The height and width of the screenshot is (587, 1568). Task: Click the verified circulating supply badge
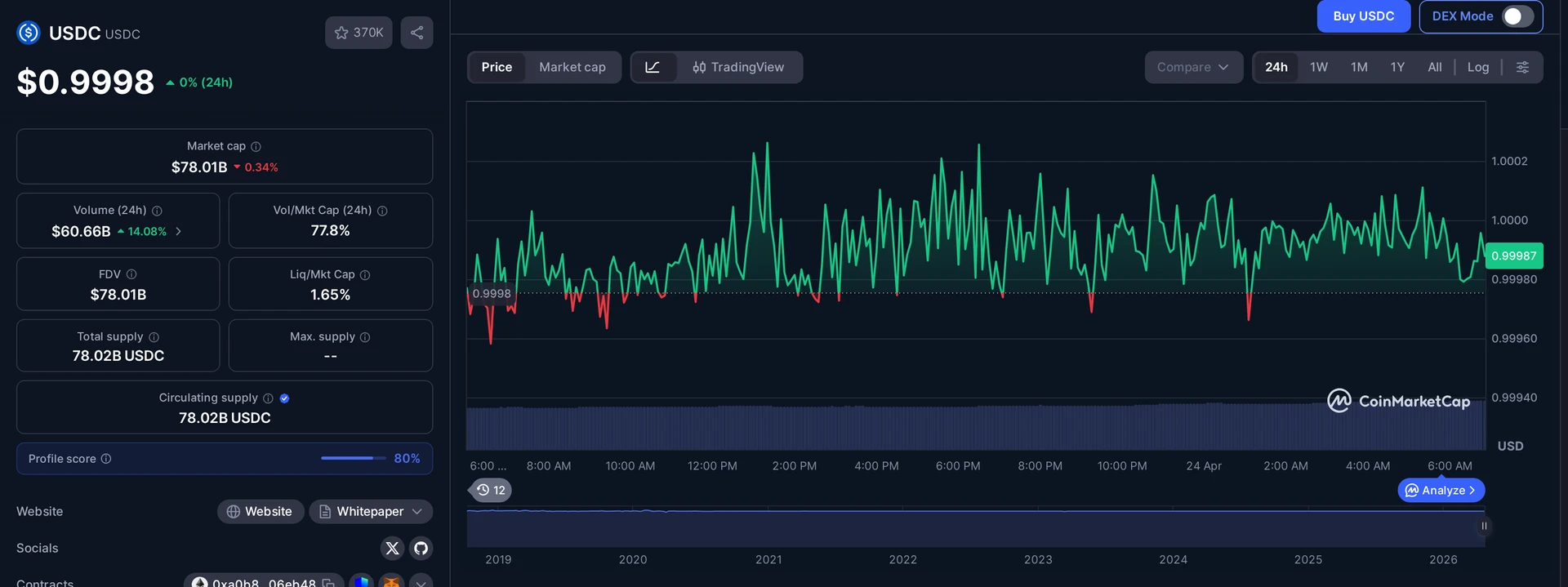(284, 398)
